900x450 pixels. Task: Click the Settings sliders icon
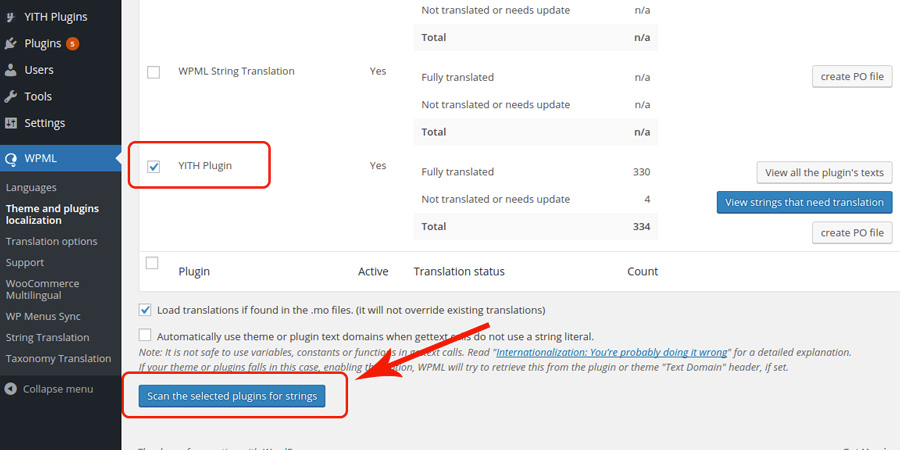coord(10,123)
